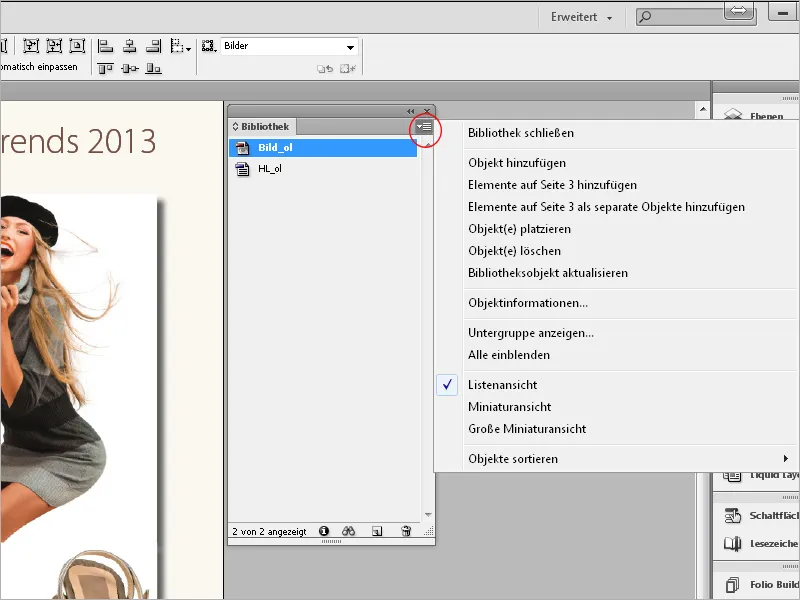800x600 pixels.
Task: Collapse Bibliothek panel with double-arrow icon
Action: [411, 111]
